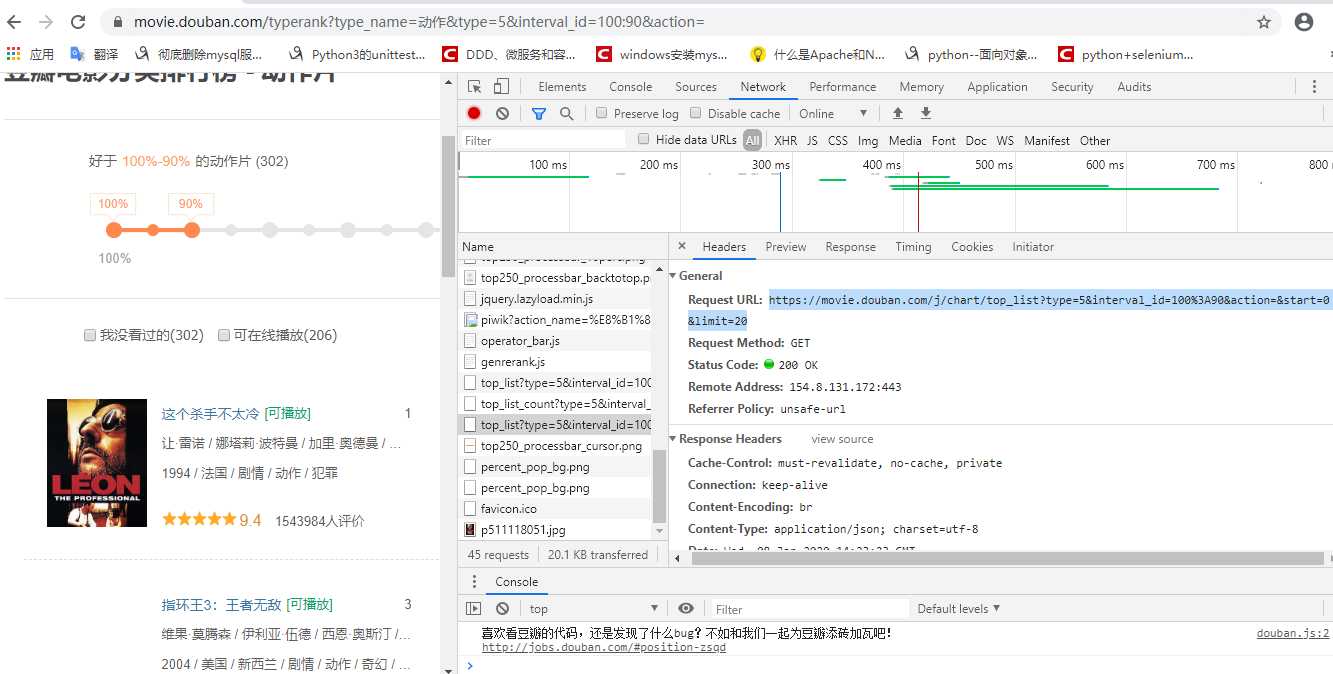The width and height of the screenshot is (1333, 674).
Task: Select the 100% slider handle
Action: [x=114, y=230]
